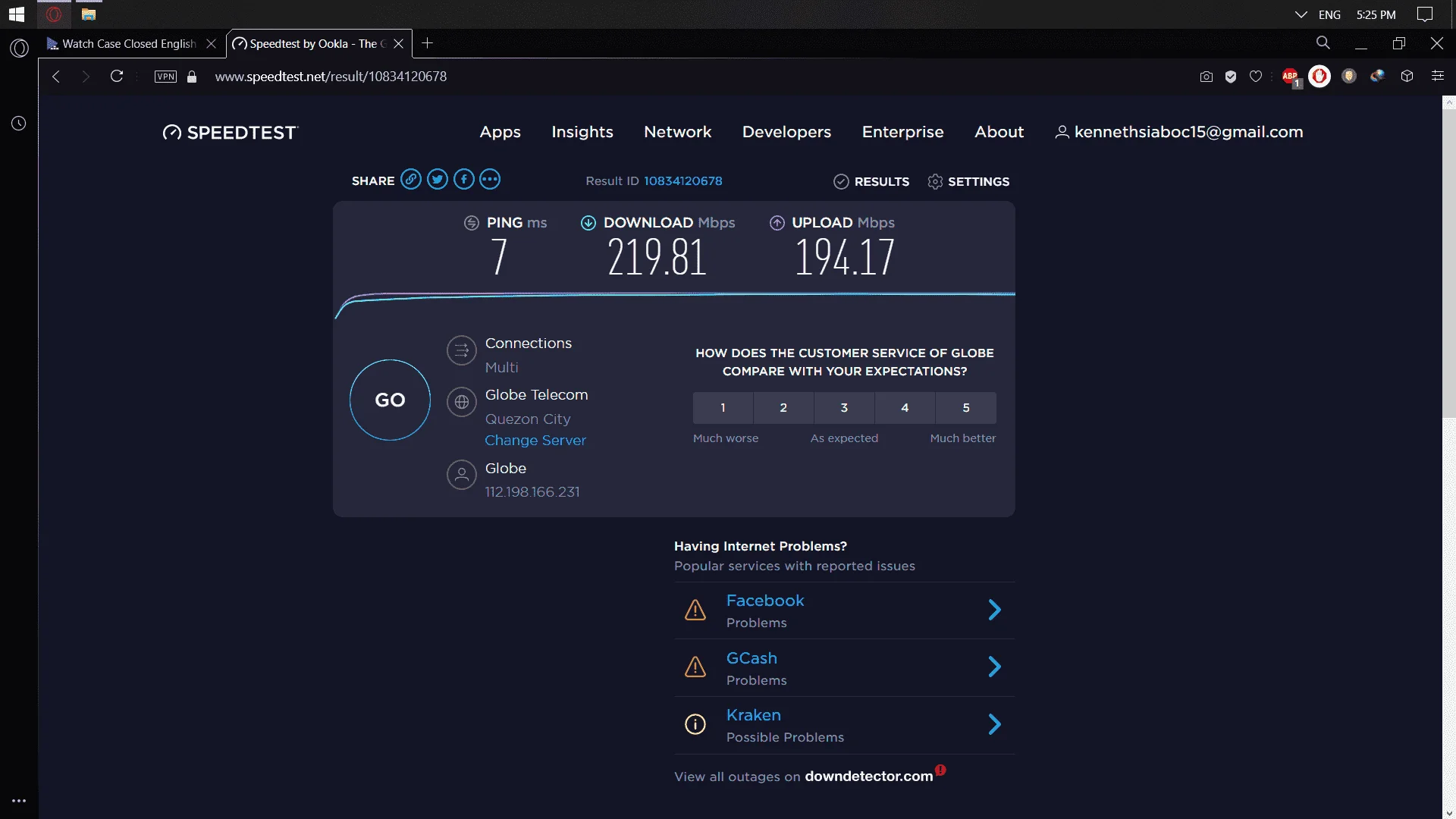Image resolution: width=1456 pixels, height=819 pixels.
Task: Open account kennethsiaboc15@gmail.com
Action: click(1179, 132)
